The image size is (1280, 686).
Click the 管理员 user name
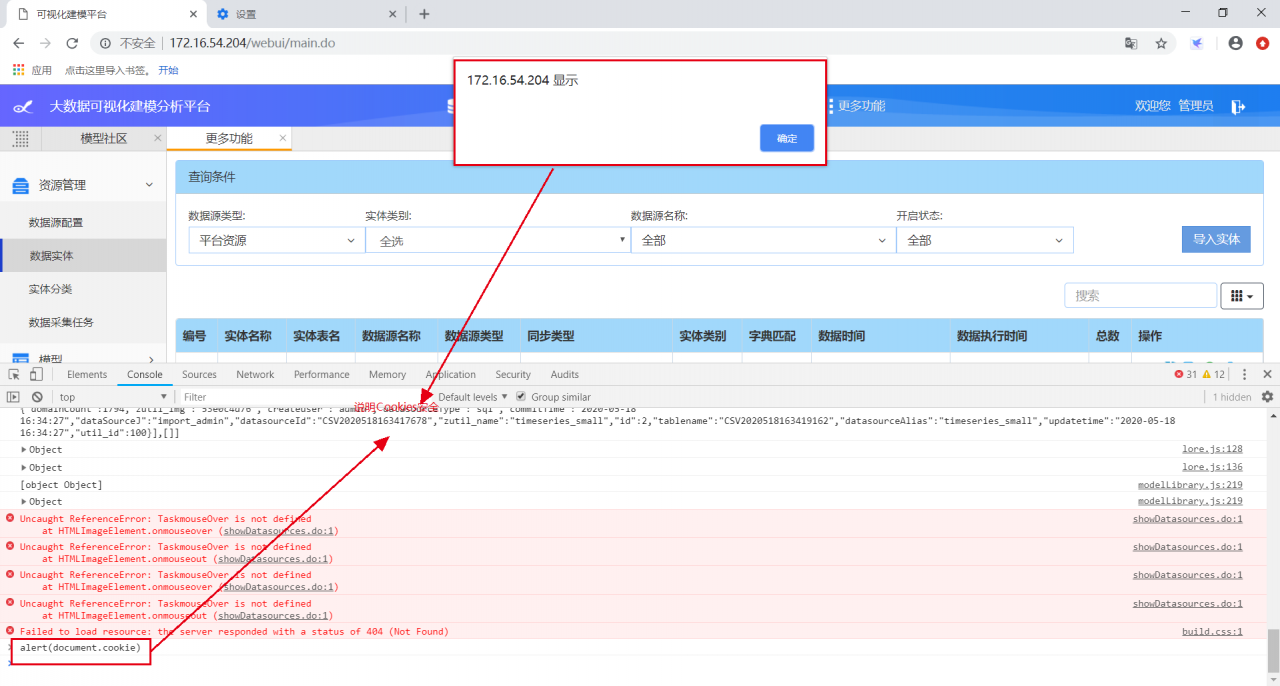click(1196, 106)
